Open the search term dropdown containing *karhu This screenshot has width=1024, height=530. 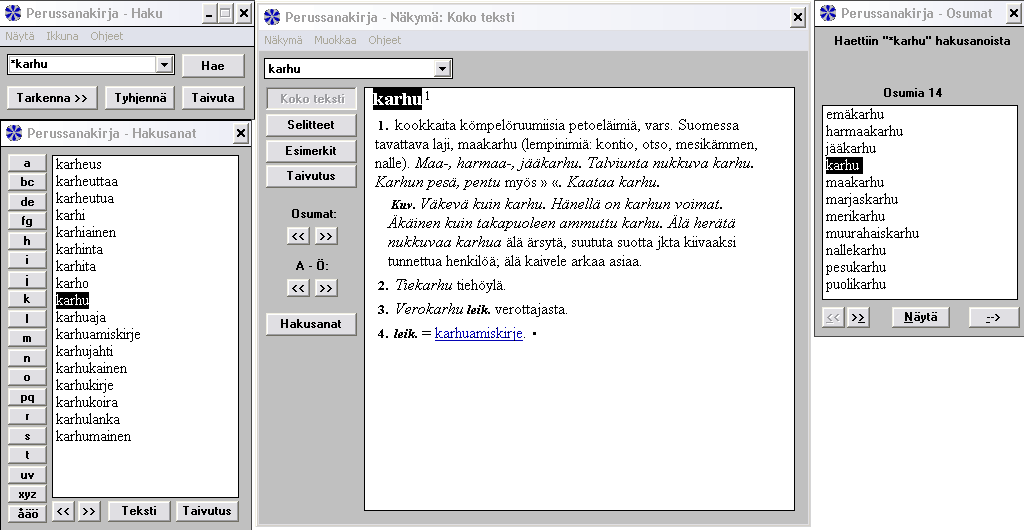pyautogui.click(x=164, y=65)
